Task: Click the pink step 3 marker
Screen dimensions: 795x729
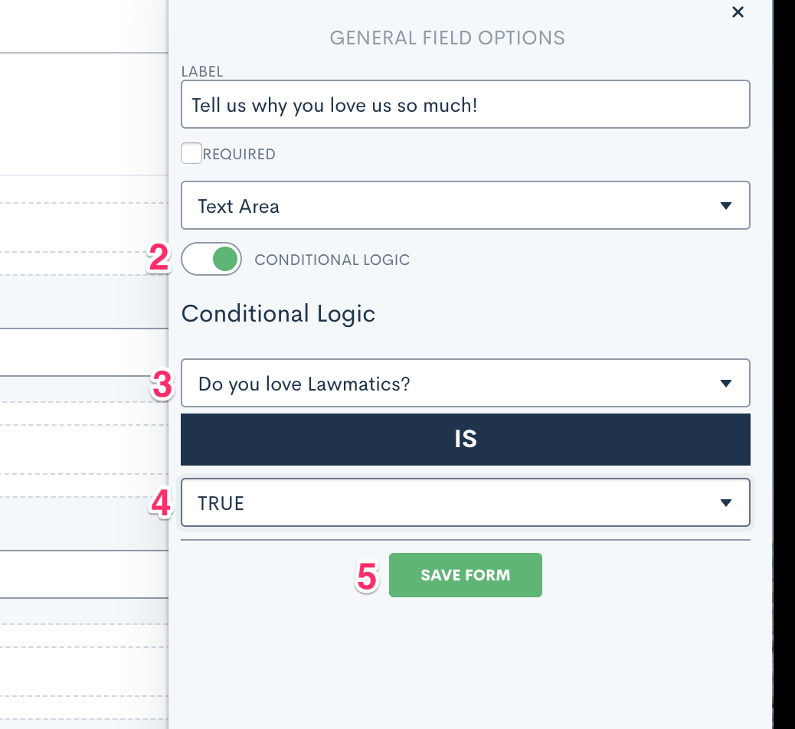Action: pyautogui.click(x=162, y=385)
